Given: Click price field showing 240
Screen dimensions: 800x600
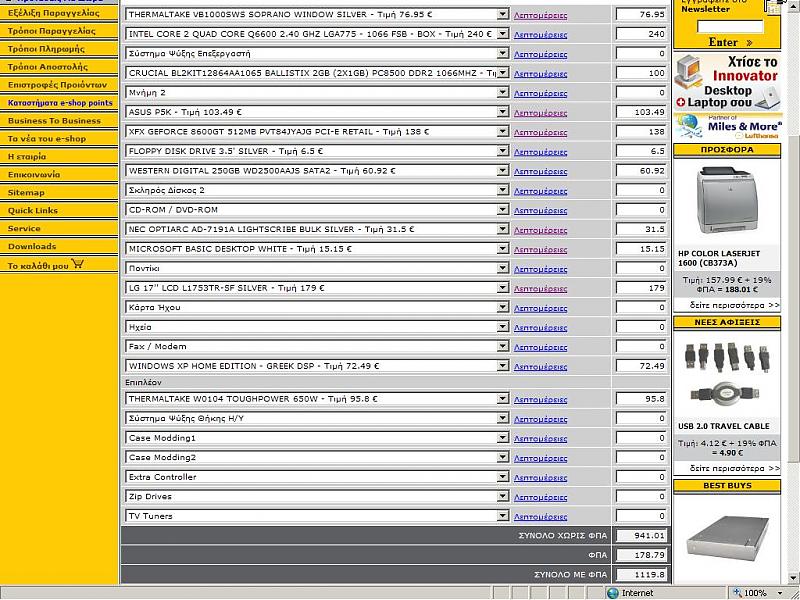Looking at the screenshot, I should tap(641, 34).
